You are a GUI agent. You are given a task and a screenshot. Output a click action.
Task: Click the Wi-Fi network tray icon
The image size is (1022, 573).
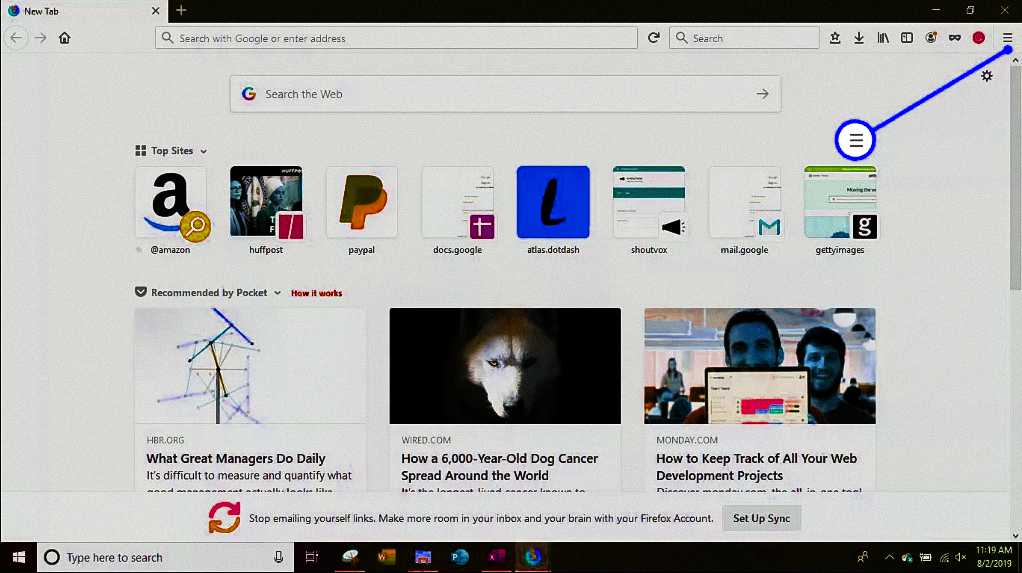(944, 557)
